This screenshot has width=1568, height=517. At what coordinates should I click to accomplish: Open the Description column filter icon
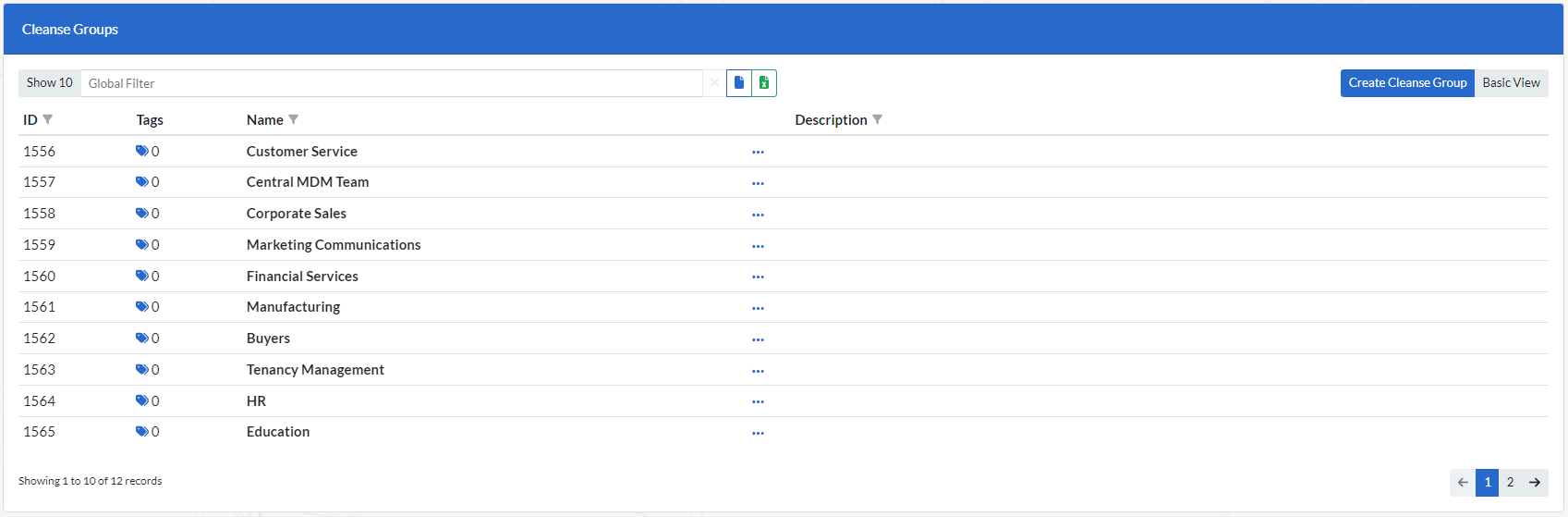[x=878, y=119]
